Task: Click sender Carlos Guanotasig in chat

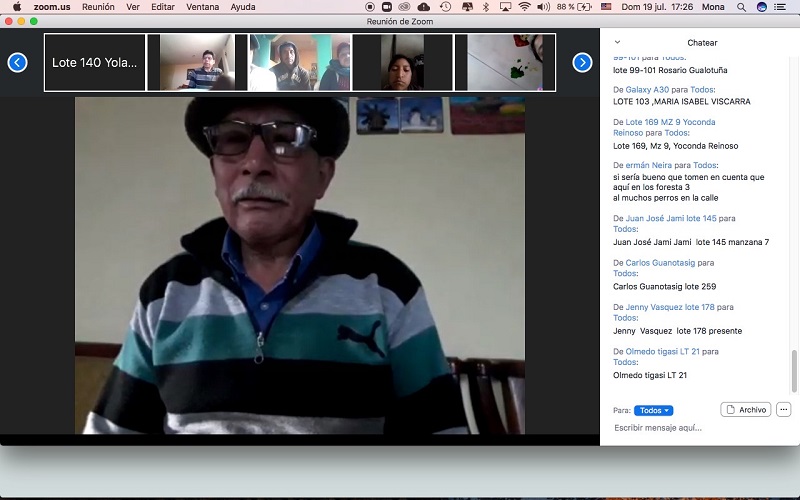Action: [x=660, y=262]
